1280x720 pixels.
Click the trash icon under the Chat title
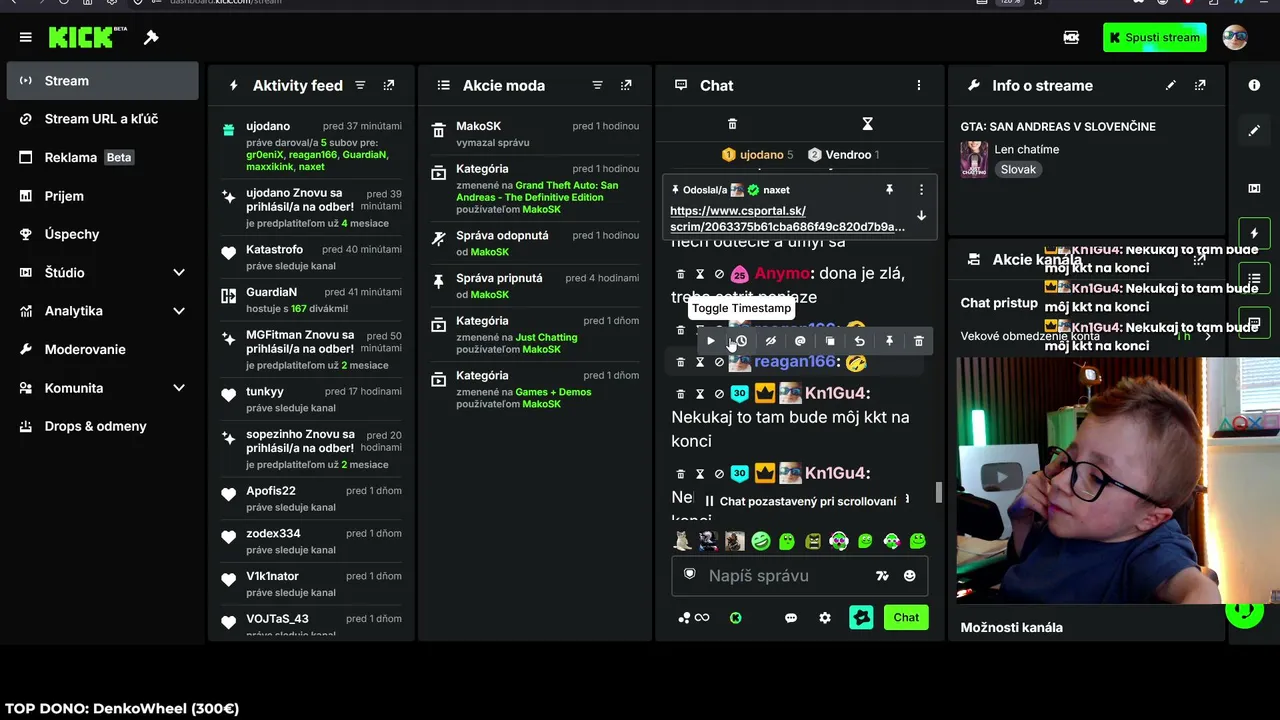pyautogui.click(x=732, y=124)
